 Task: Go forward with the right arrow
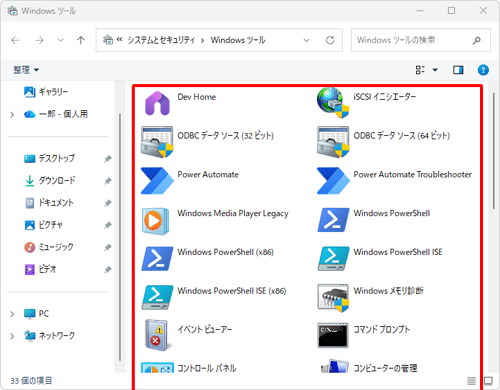click(x=39, y=40)
